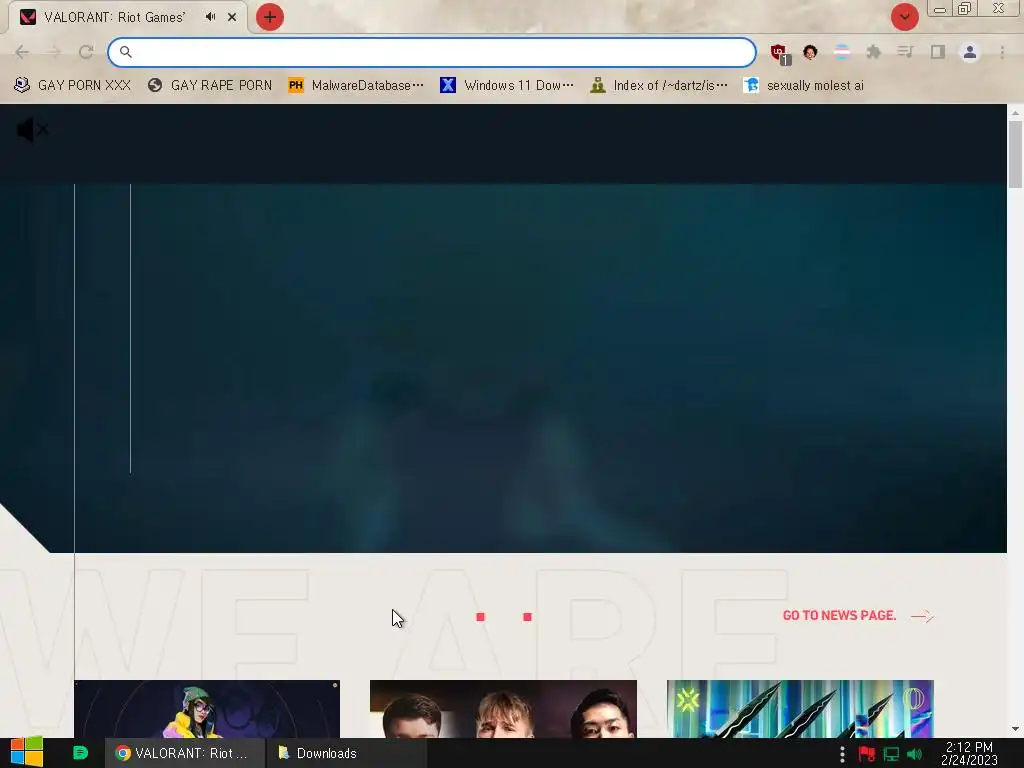Minimize the Chrome window
The width and height of the screenshot is (1024, 768).
point(940,9)
